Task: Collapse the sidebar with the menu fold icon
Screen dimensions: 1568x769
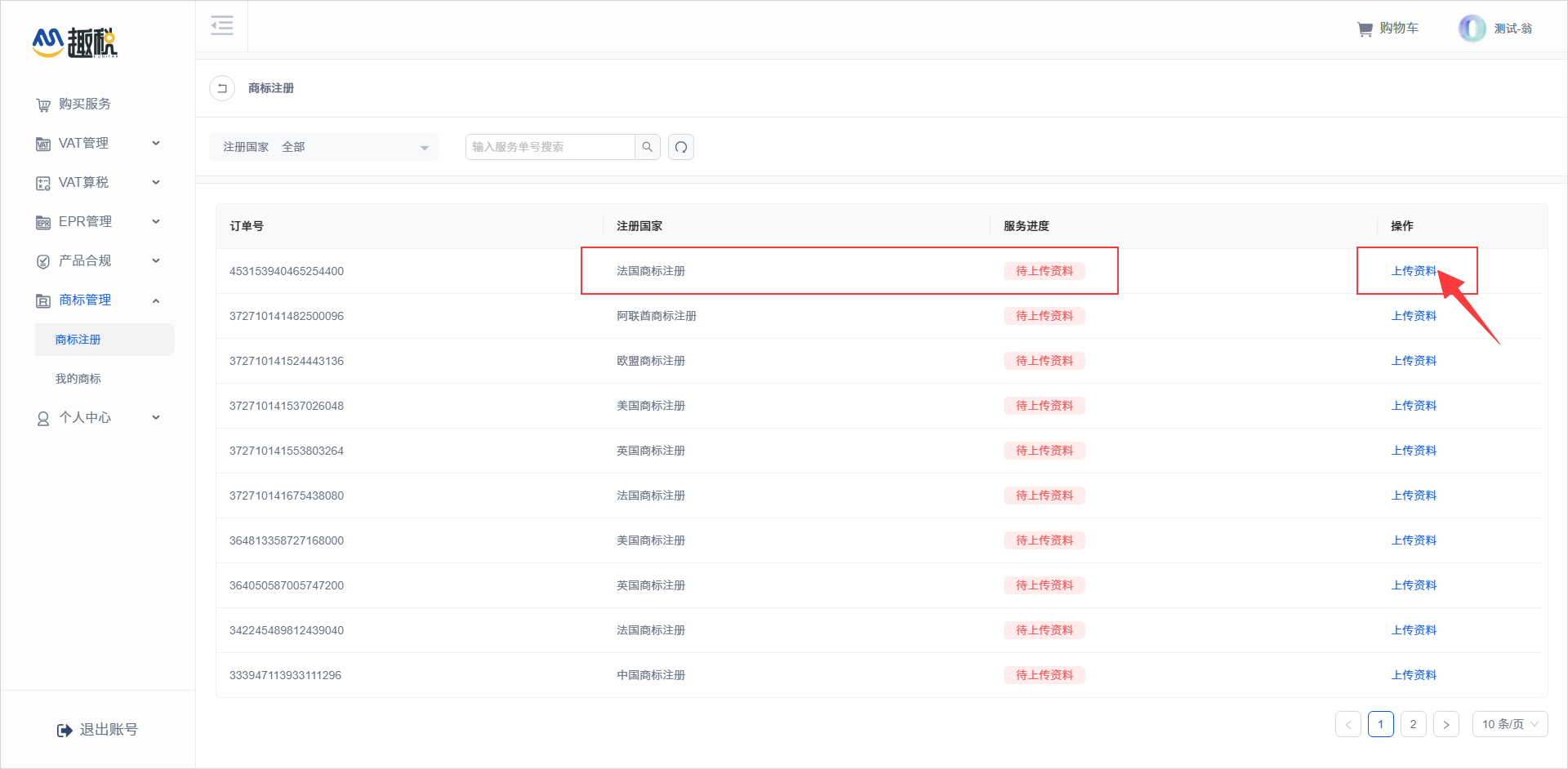Action: tap(221, 26)
